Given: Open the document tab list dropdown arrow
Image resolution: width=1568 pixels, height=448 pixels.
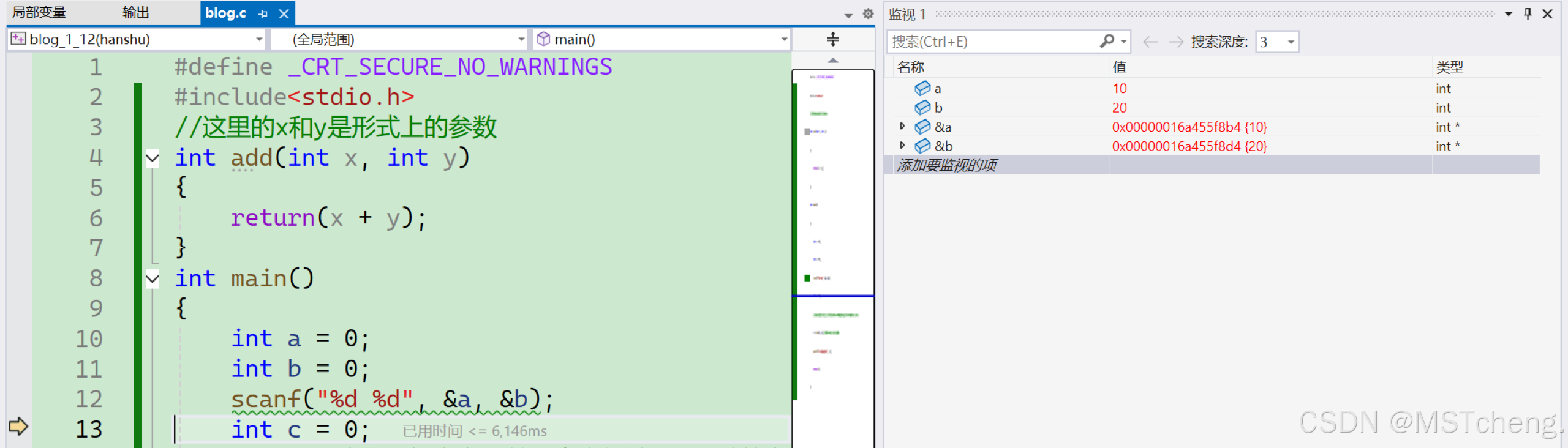Looking at the screenshot, I should pyautogui.click(x=848, y=15).
